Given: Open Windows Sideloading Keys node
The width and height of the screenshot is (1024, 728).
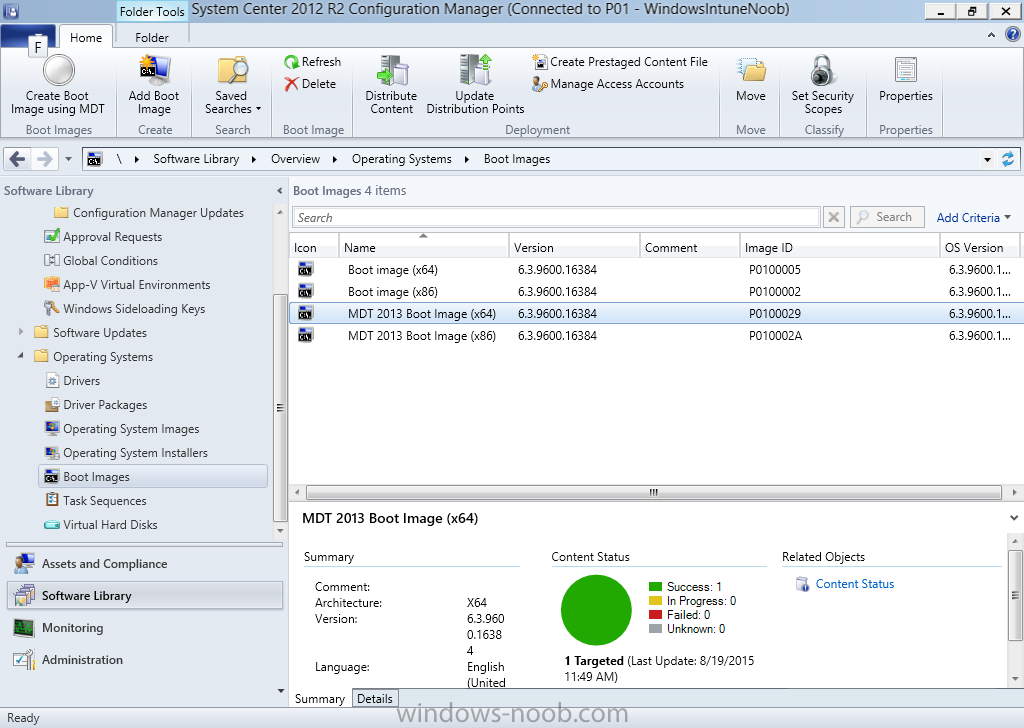Looking at the screenshot, I should tap(134, 309).
